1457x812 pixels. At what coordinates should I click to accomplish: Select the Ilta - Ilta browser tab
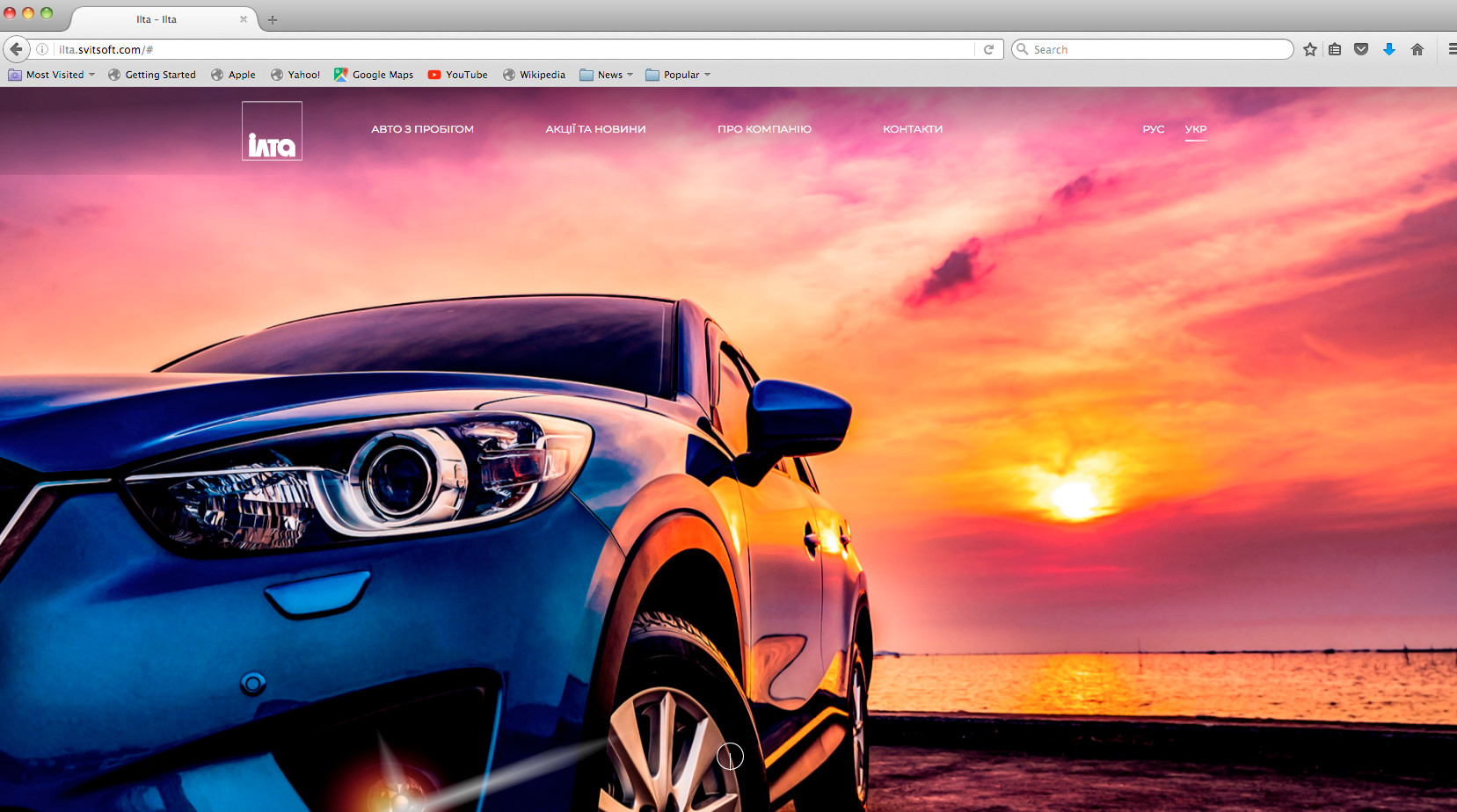163,19
